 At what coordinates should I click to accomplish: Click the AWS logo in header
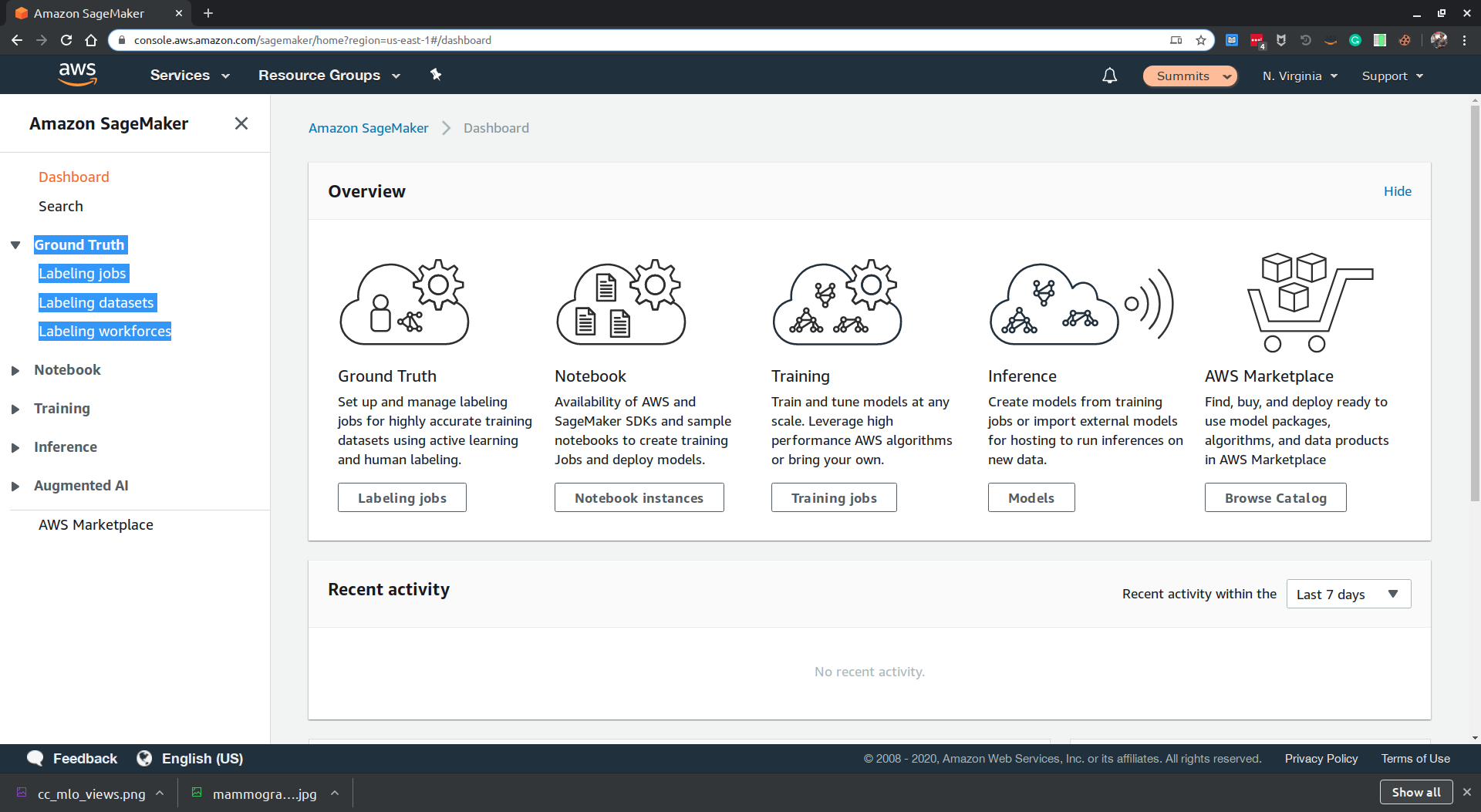click(x=77, y=75)
